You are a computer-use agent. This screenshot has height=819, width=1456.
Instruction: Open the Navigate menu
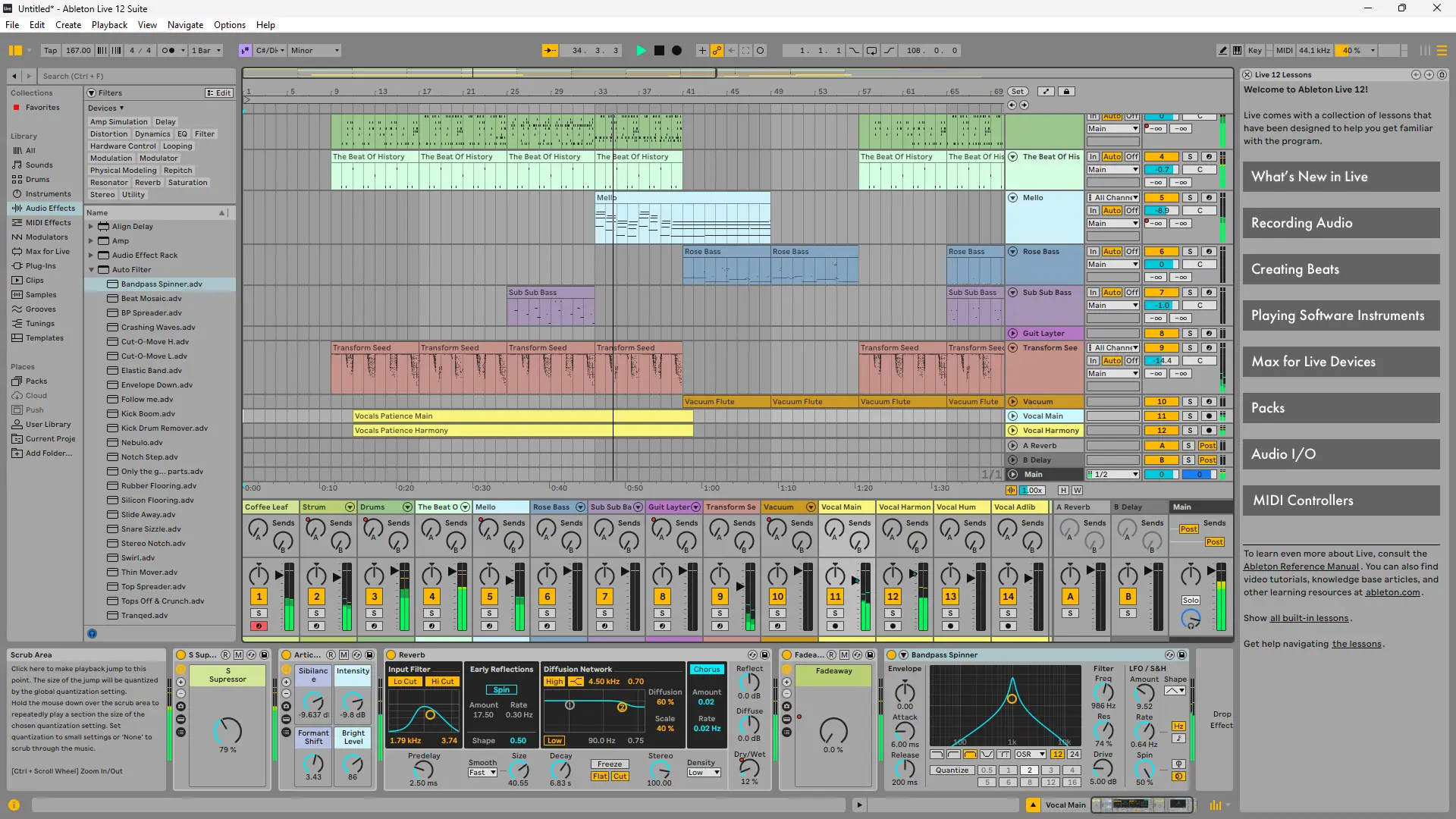pyautogui.click(x=185, y=25)
